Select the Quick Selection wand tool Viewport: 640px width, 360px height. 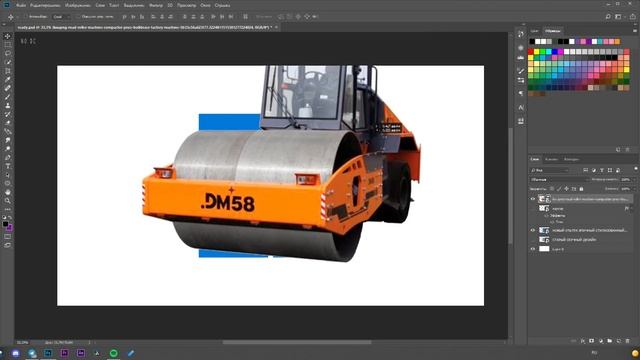pos(7,62)
